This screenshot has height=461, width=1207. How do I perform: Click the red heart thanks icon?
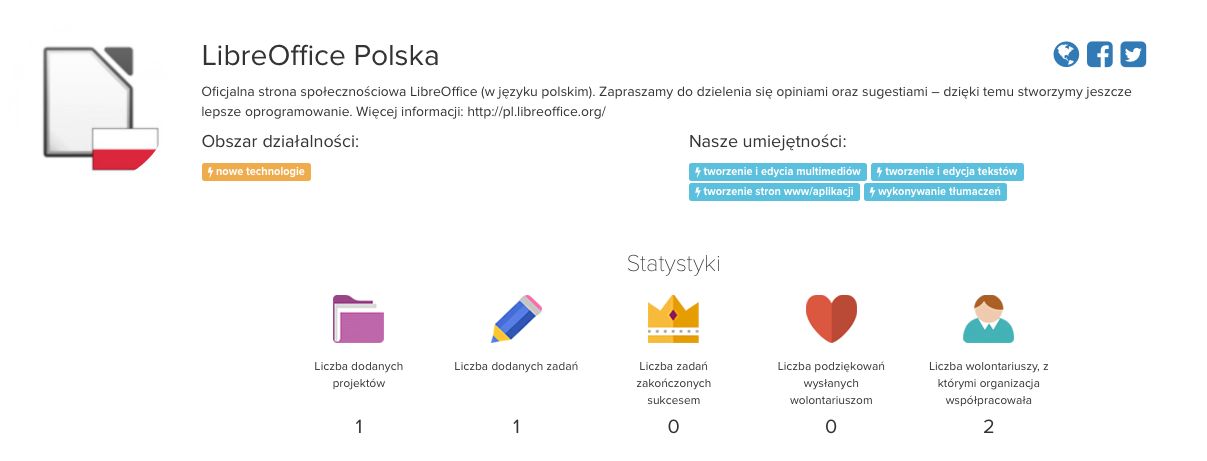click(831, 319)
